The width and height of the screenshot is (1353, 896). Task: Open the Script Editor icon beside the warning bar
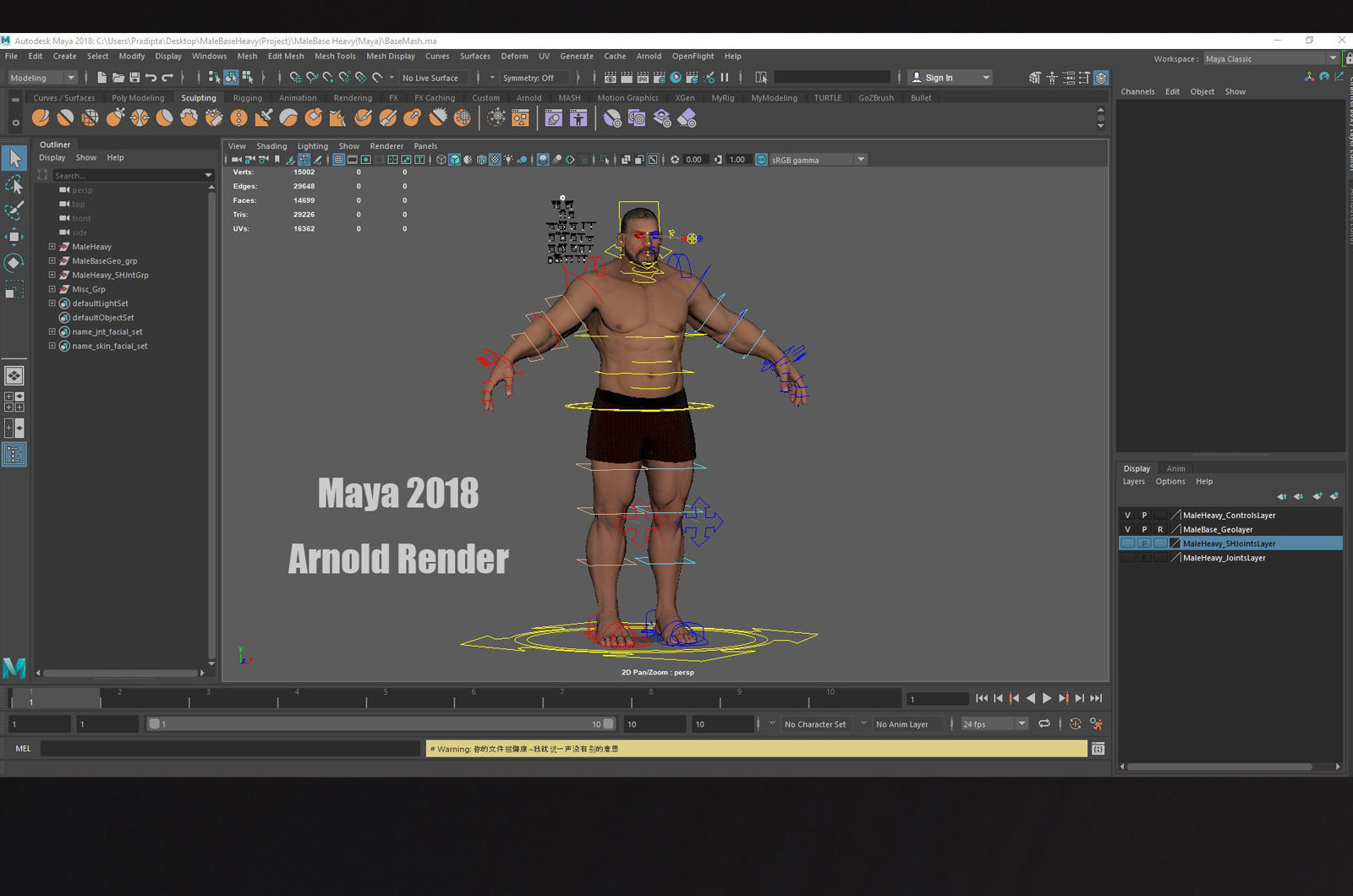pos(1098,749)
